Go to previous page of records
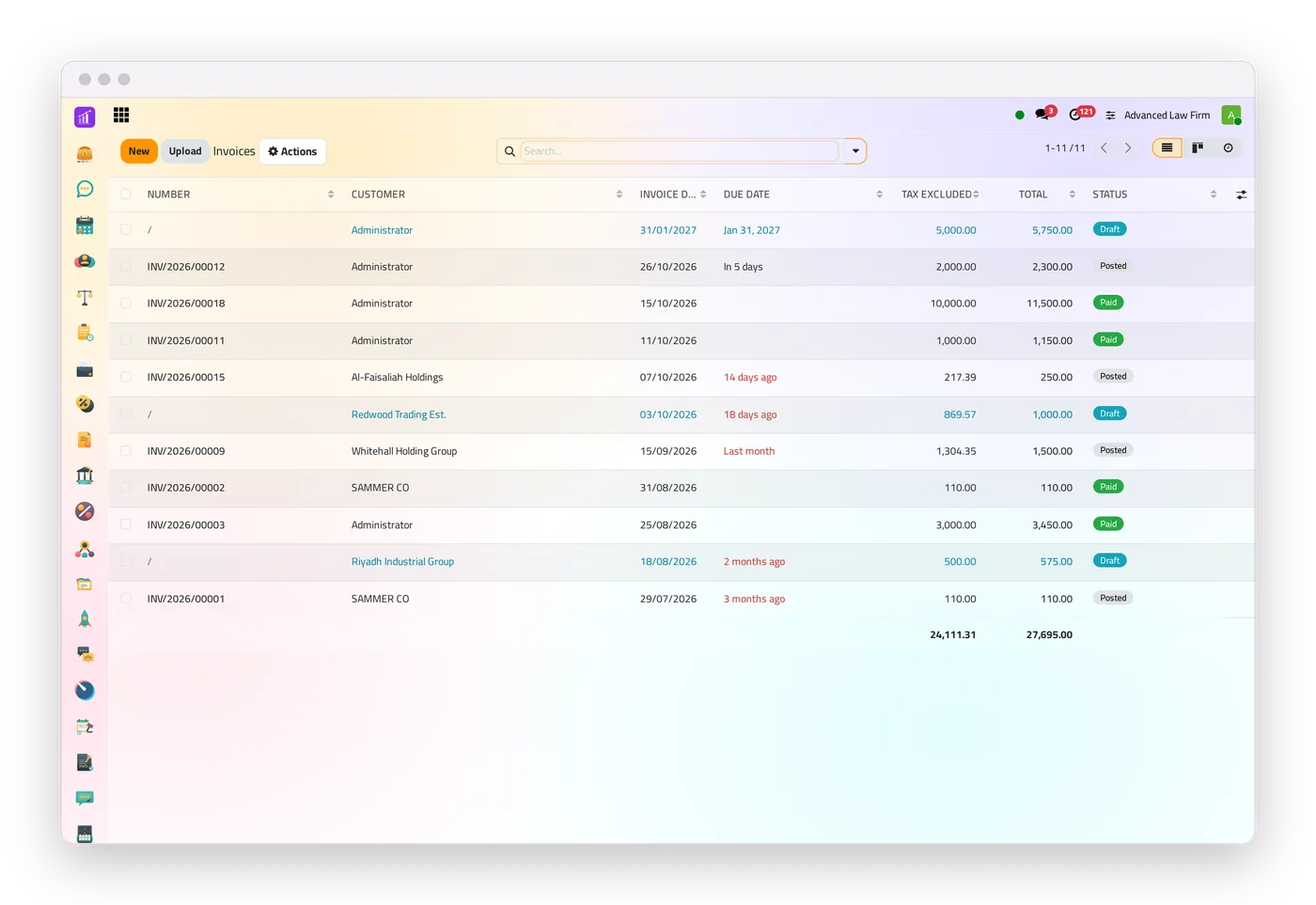The height and width of the screenshot is (905, 1316). click(1104, 148)
